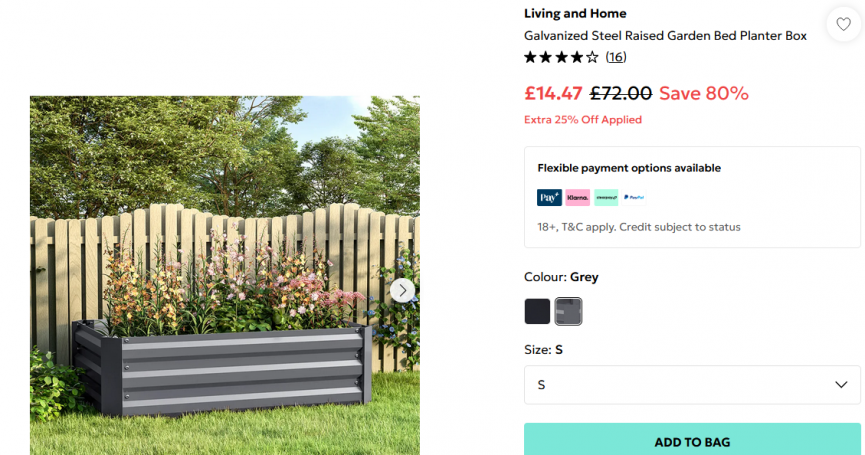Show next product image with arrow
The image size is (865, 455).
click(x=402, y=291)
